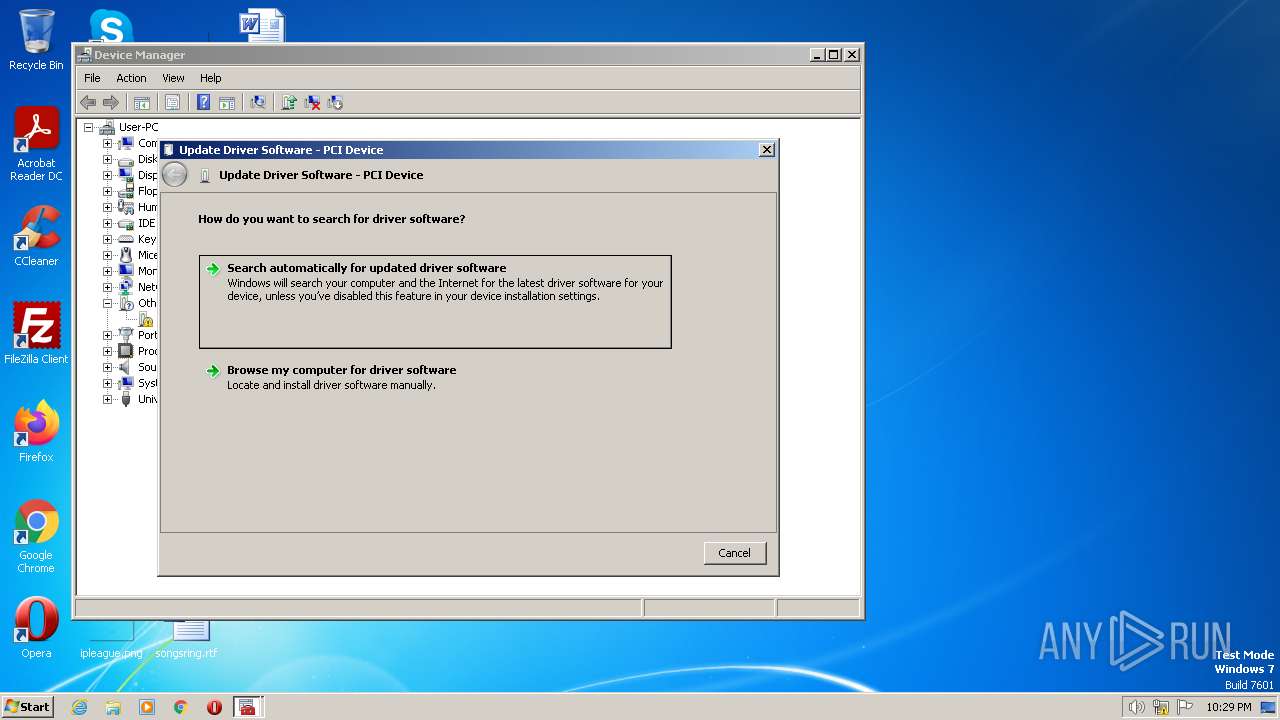Toggle Show/Hide Console Tree toolbar icon
The height and width of the screenshot is (720, 1280).
pos(142,102)
